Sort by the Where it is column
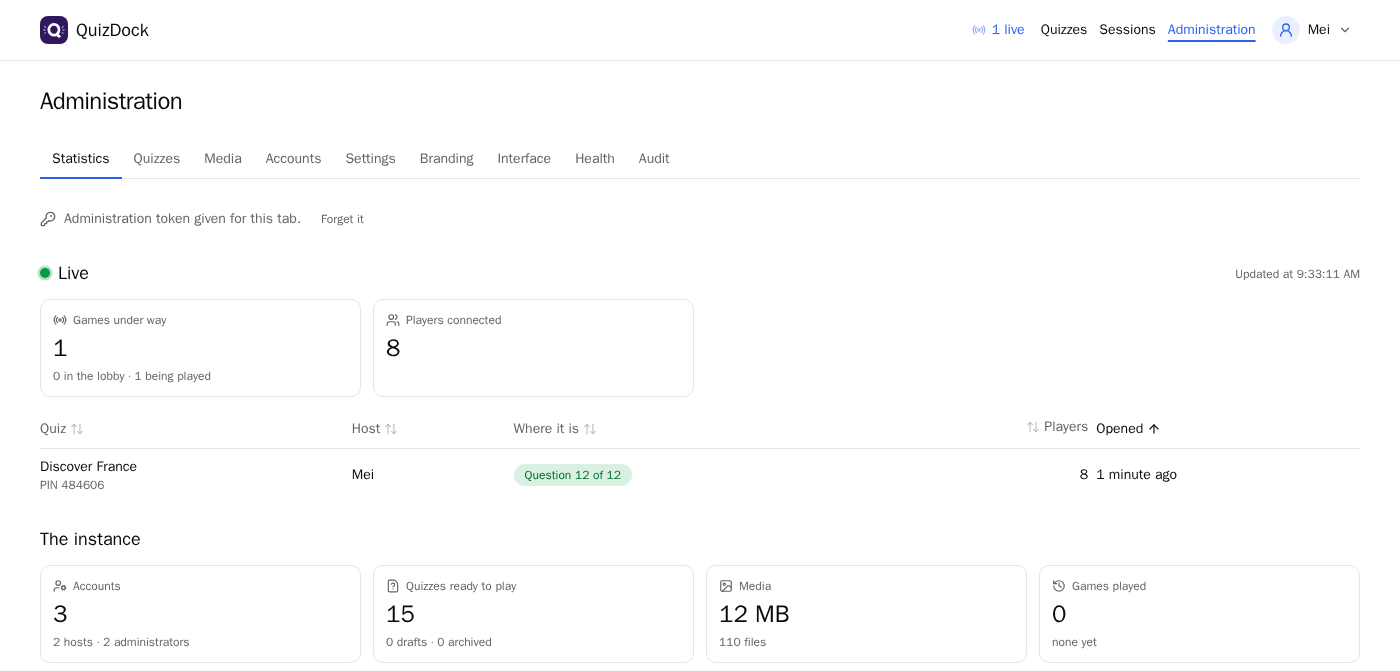1400x671 pixels. (555, 429)
